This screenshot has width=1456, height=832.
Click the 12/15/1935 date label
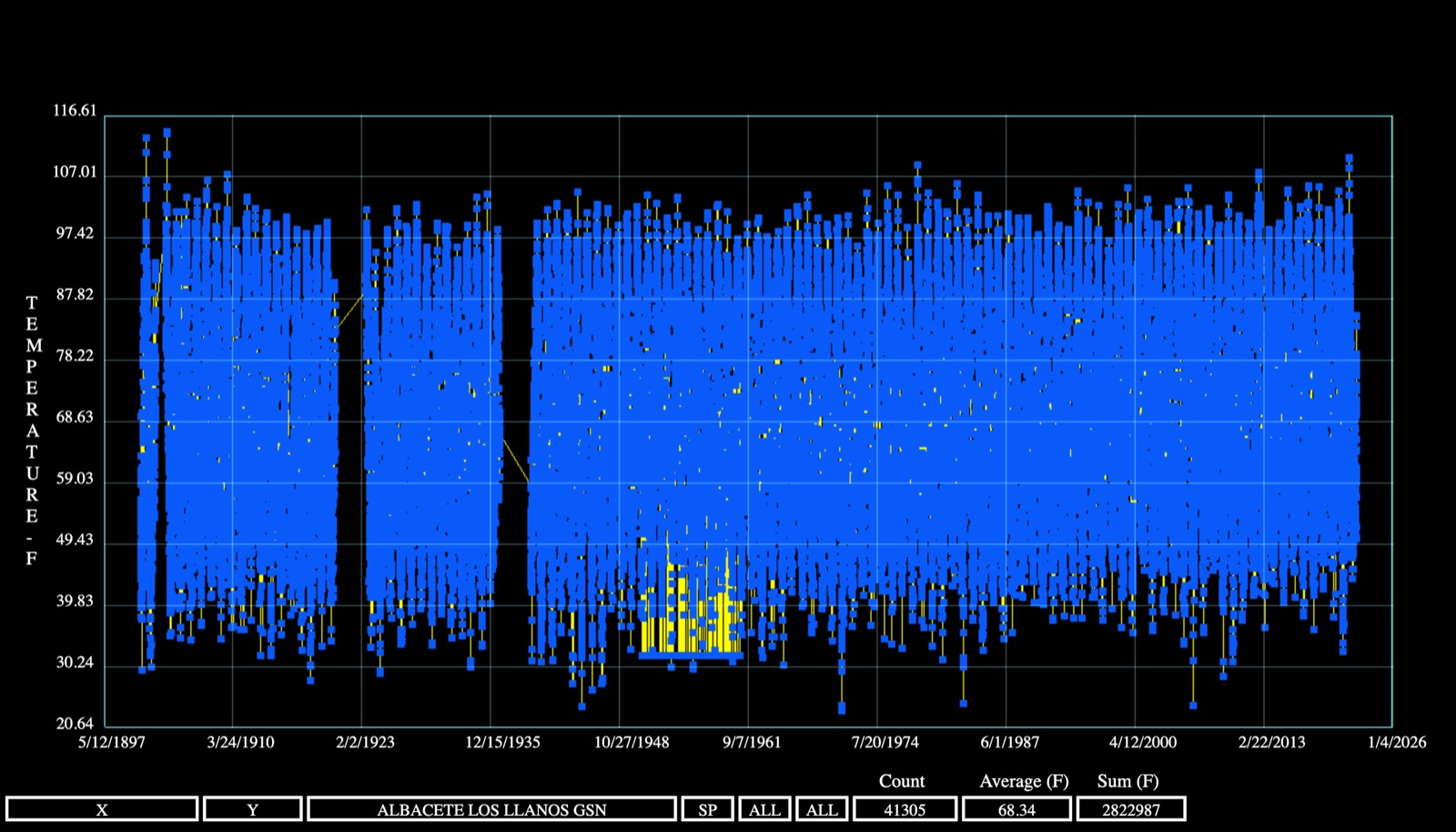(502, 742)
